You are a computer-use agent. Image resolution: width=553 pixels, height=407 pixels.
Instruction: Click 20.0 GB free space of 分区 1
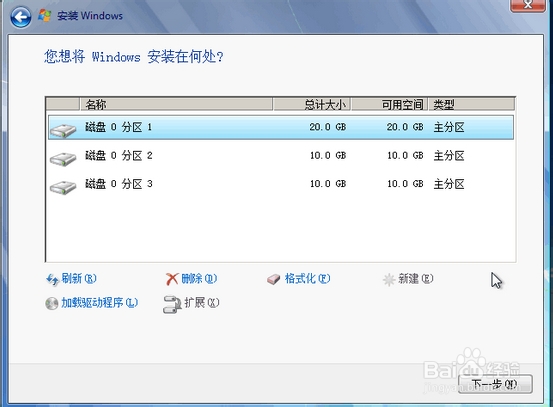(405, 127)
